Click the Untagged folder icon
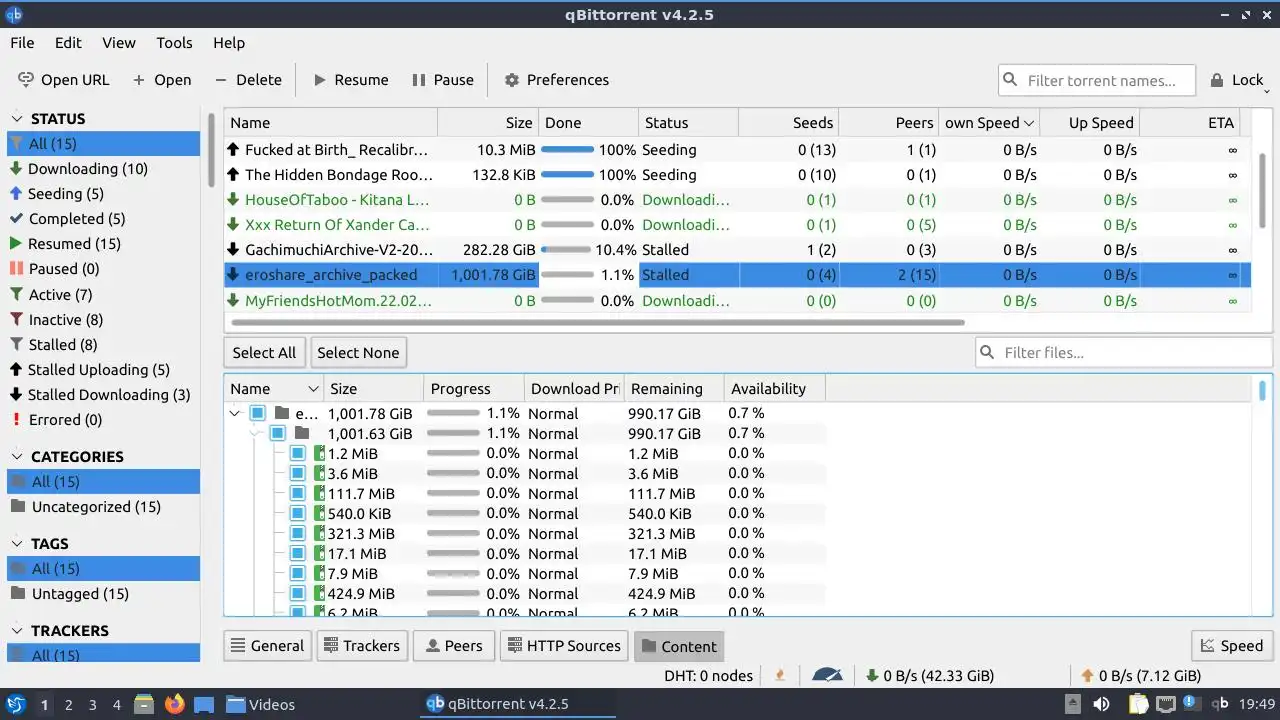This screenshot has width=1280, height=720. [x=17, y=594]
